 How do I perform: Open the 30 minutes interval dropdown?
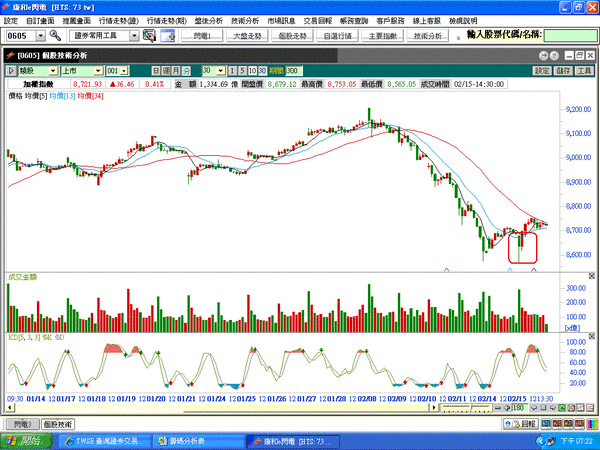pyautogui.click(x=221, y=71)
